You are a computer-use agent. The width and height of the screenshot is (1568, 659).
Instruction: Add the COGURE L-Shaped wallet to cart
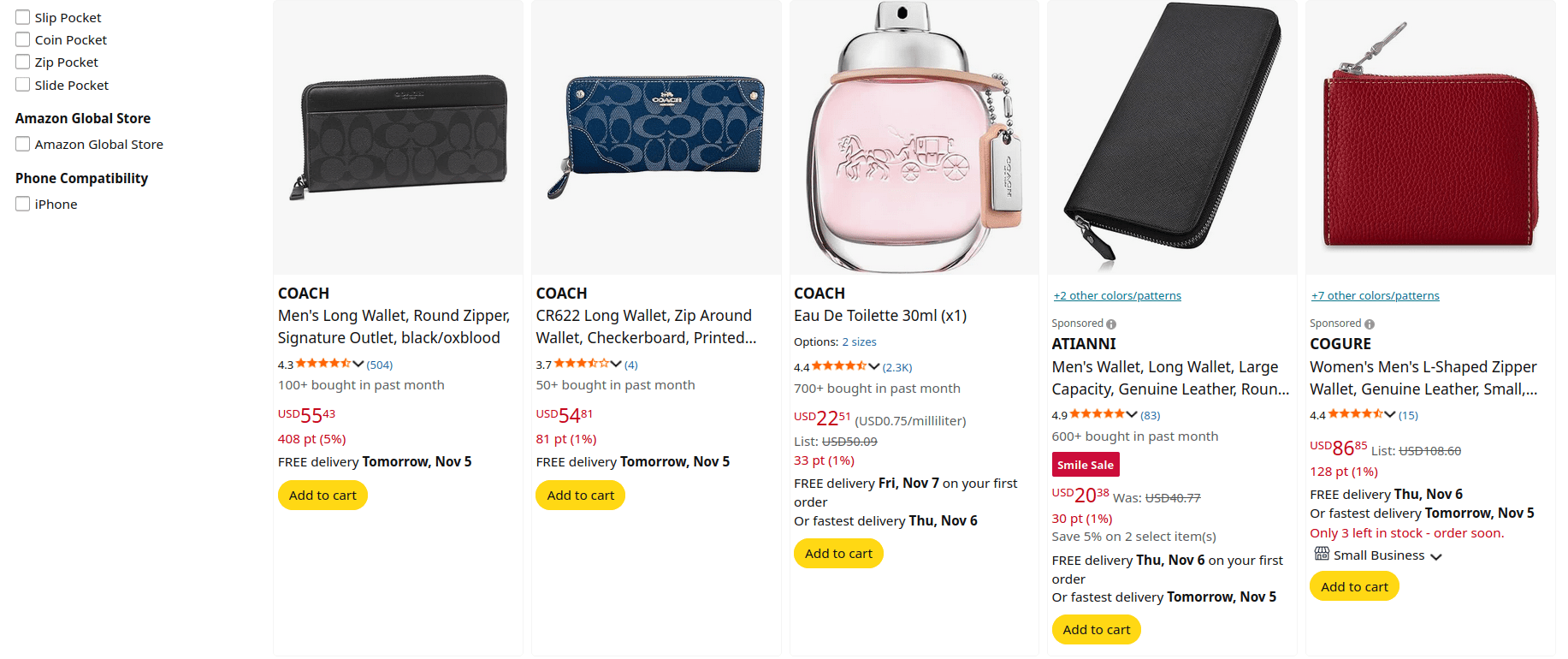click(1354, 587)
